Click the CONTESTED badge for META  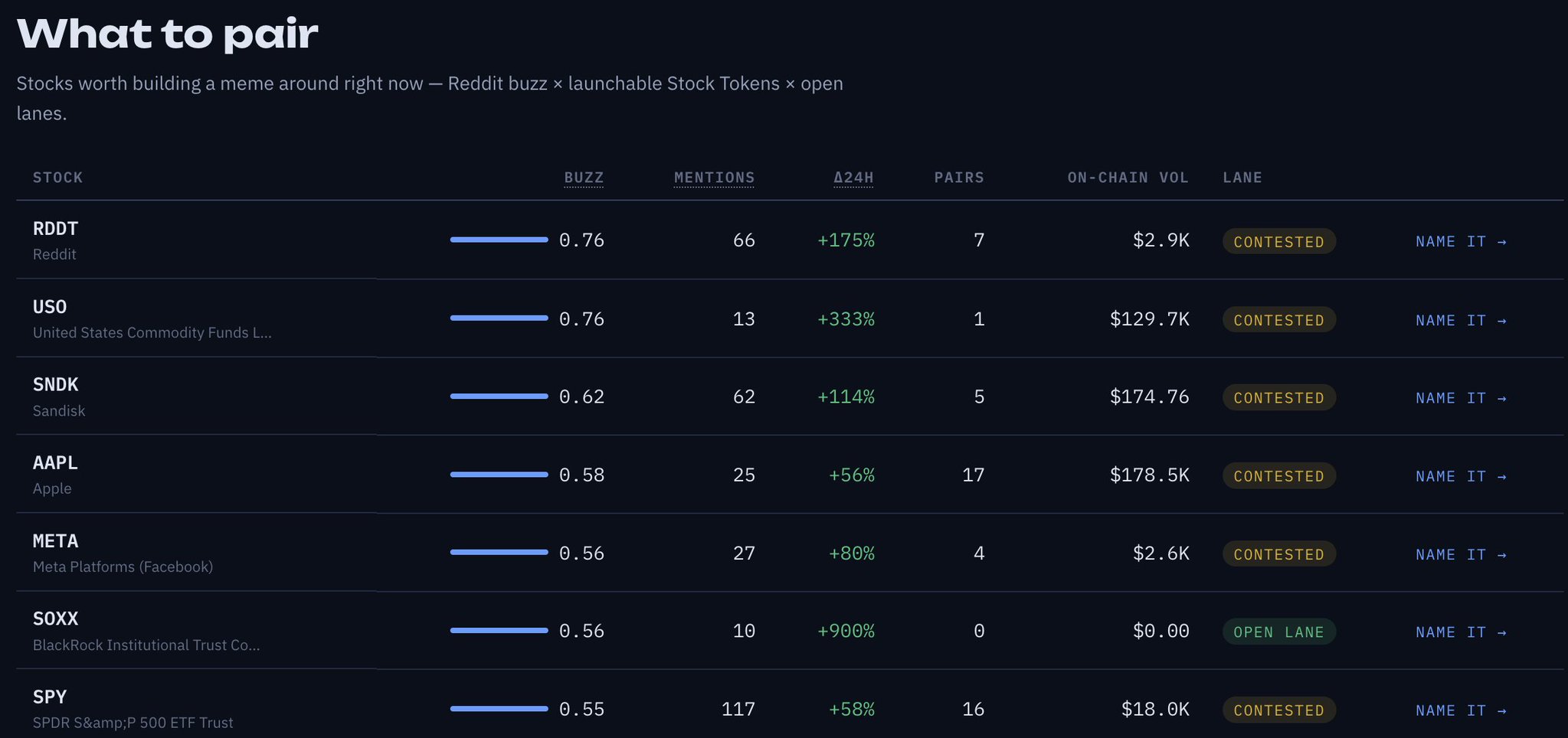tap(1279, 554)
